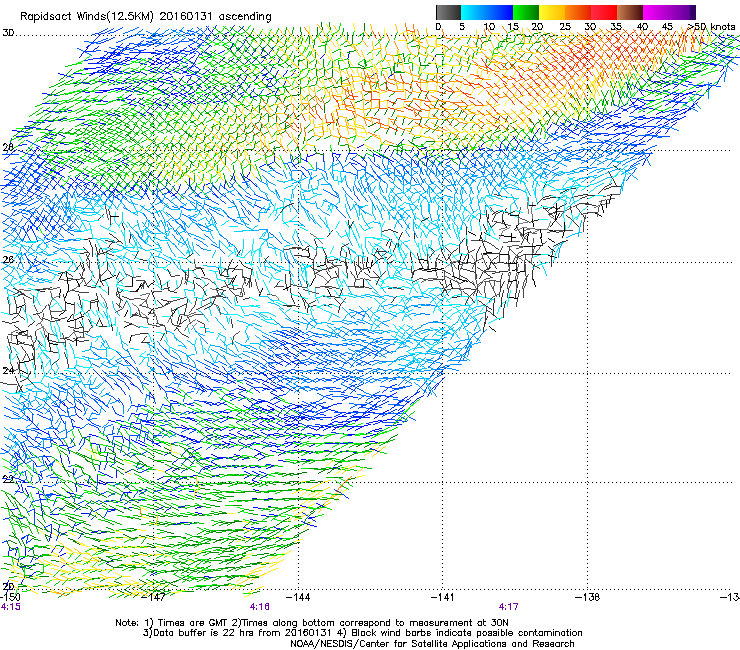Click the latitude label '20'
This screenshot has height=650, width=740.
(x=8, y=586)
